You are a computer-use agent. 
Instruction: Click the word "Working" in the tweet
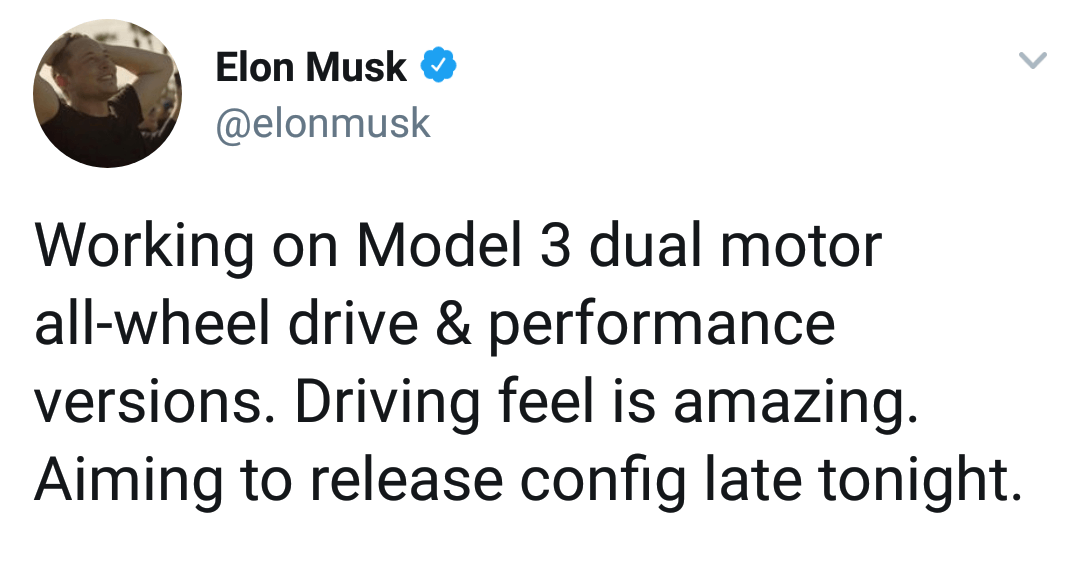tap(145, 248)
